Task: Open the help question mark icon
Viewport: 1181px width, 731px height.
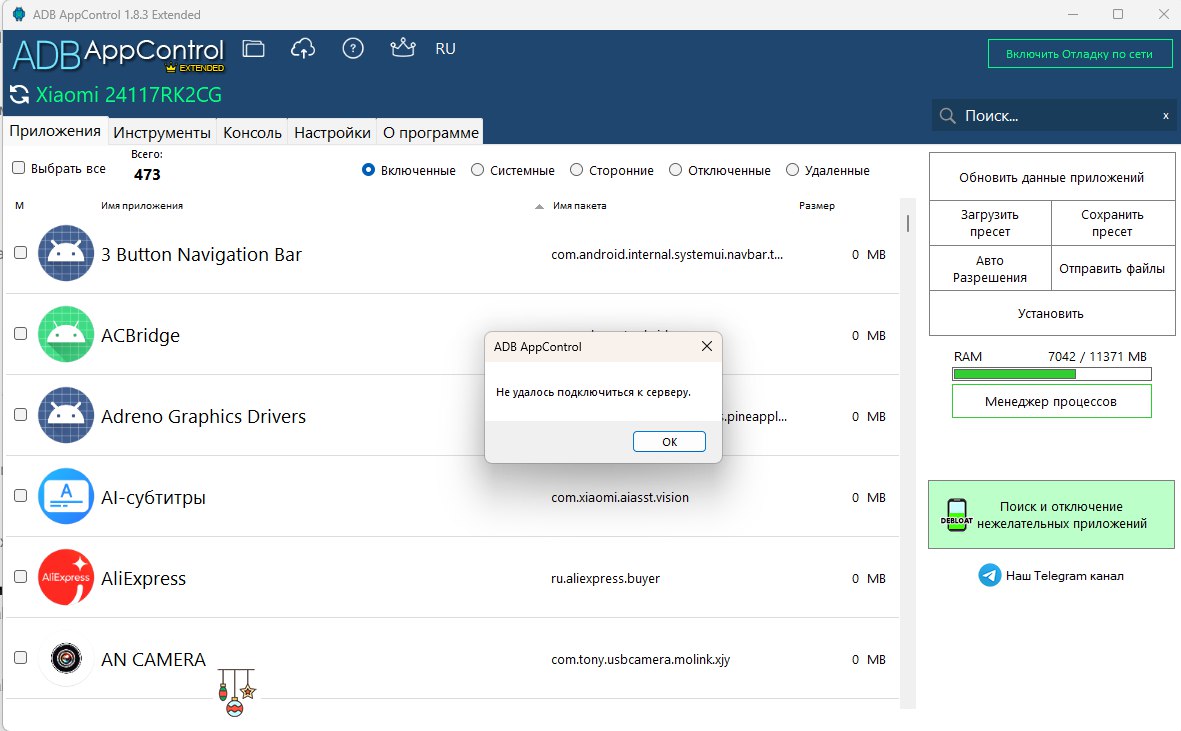Action: click(x=352, y=49)
